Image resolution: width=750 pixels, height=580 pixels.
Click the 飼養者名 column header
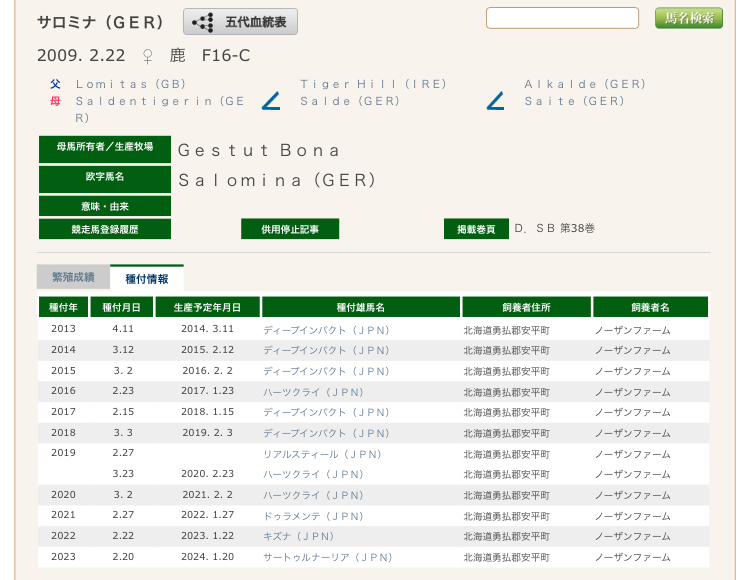click(650, 307)
